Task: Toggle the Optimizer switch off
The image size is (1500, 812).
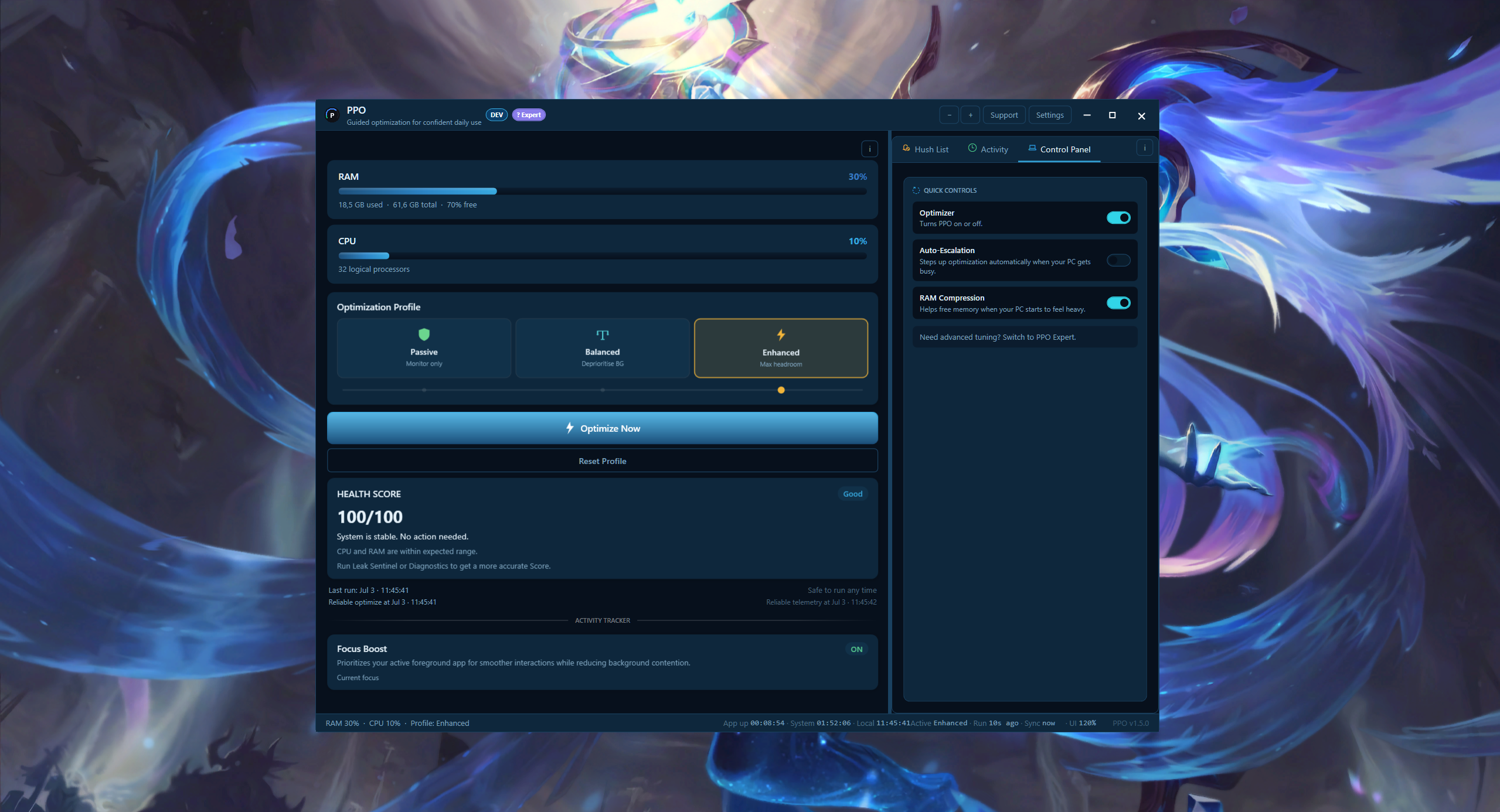Action: (1118, 218)
